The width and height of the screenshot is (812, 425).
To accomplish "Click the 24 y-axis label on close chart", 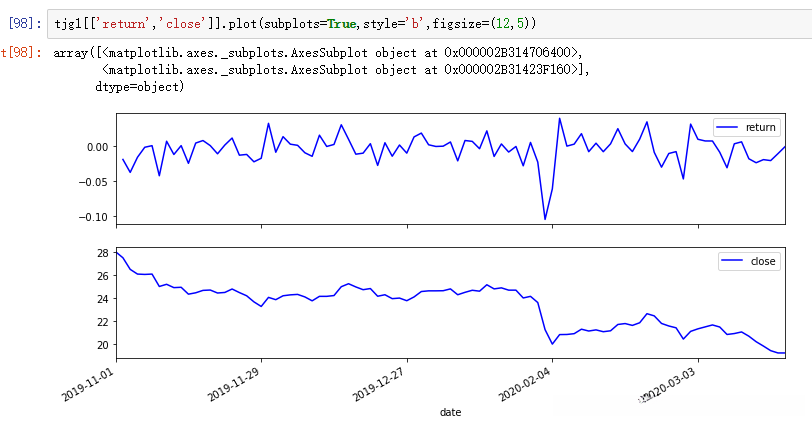I will (103, 299).
